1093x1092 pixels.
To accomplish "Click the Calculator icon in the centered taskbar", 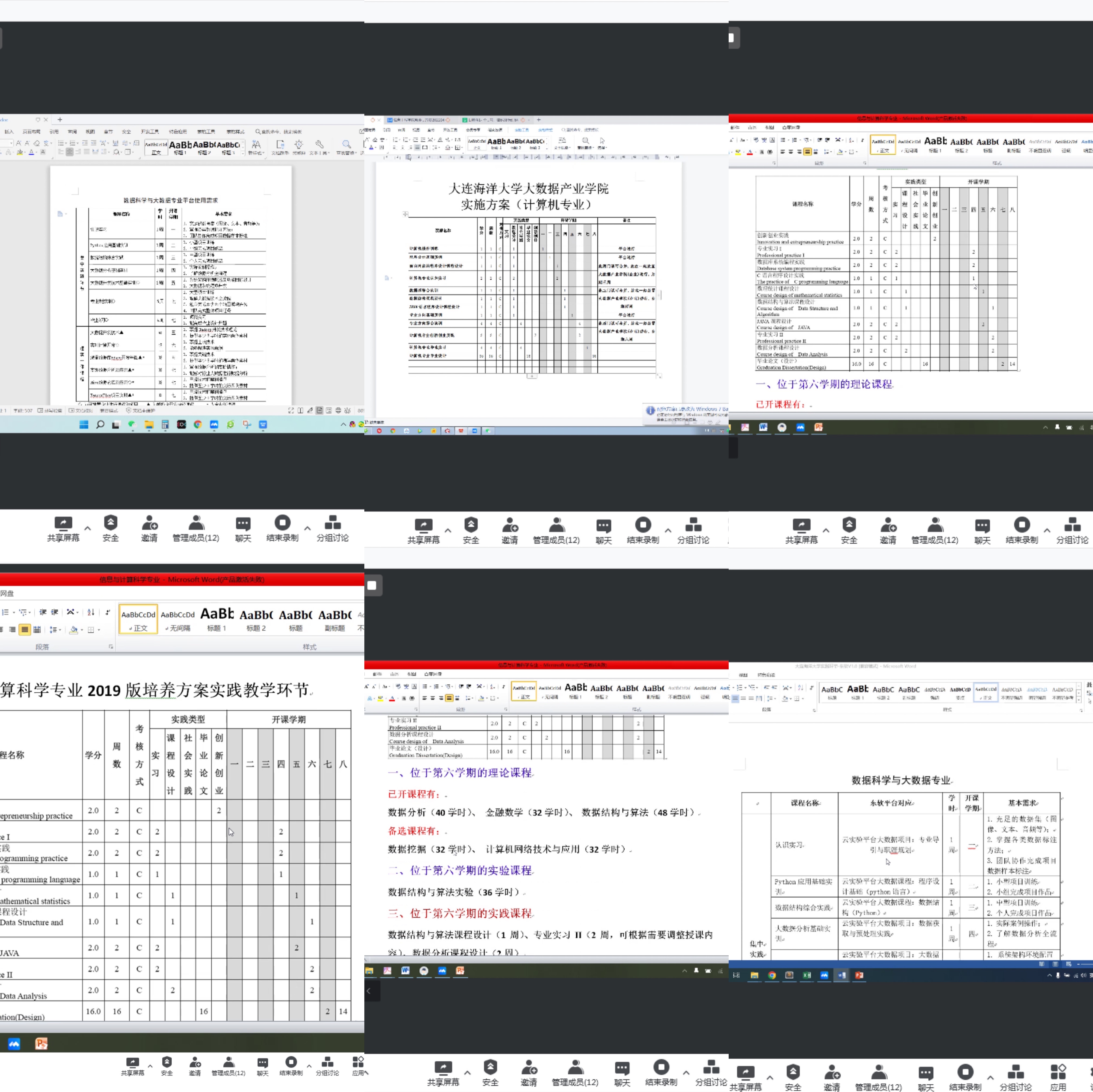I will point(165,424).
